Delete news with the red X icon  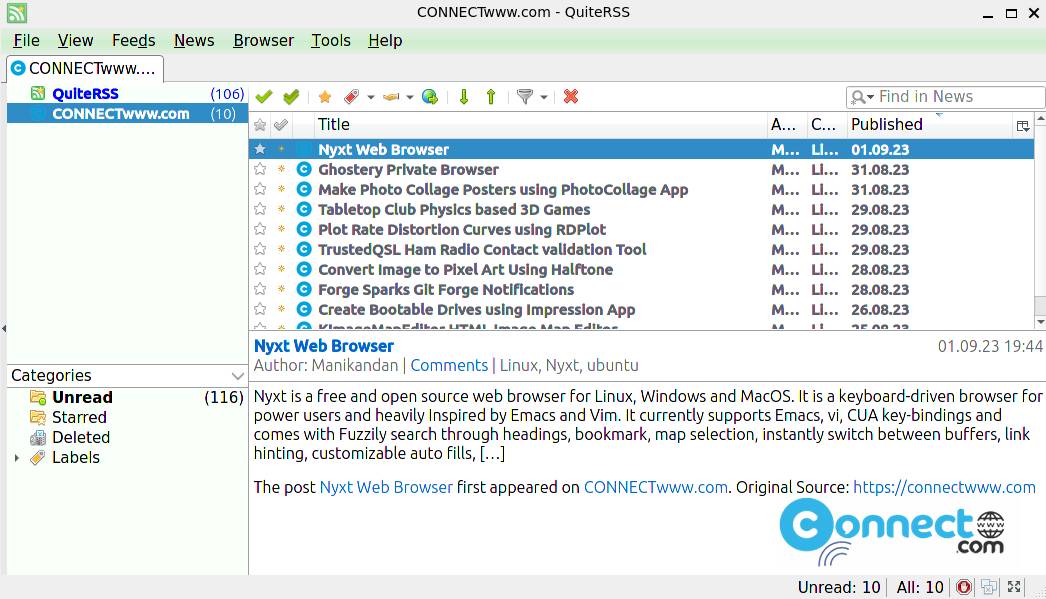pyautogui.click(x=570, y=97)
